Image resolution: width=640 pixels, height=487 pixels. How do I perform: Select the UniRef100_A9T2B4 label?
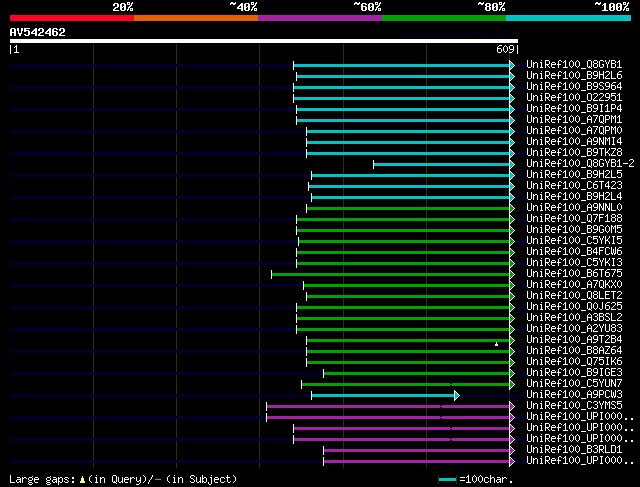pyautogui.click(x=574, y=340)
